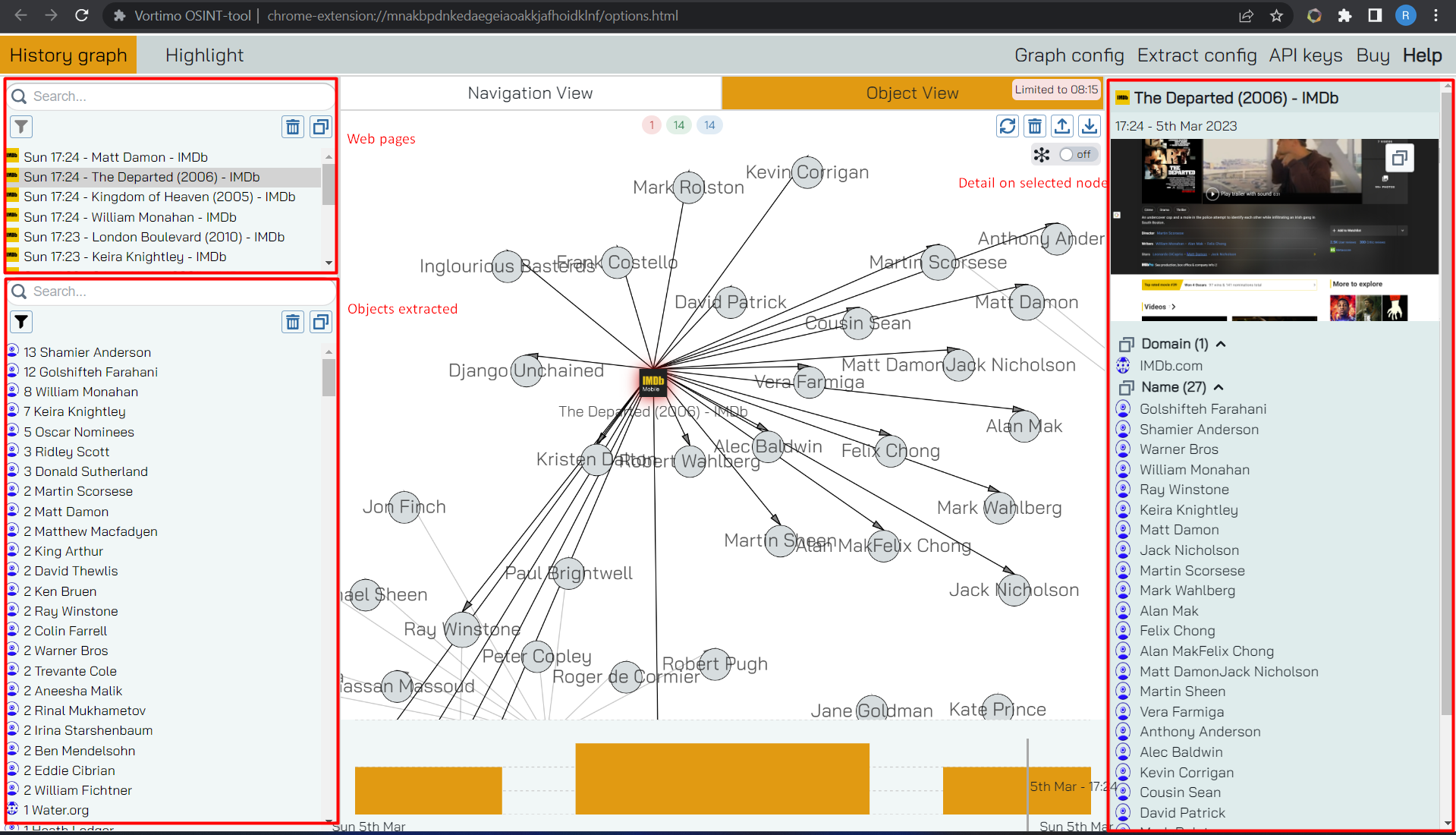Open the browser side panel icon
1456x835 pixels.
click(x=1375, y=15)
